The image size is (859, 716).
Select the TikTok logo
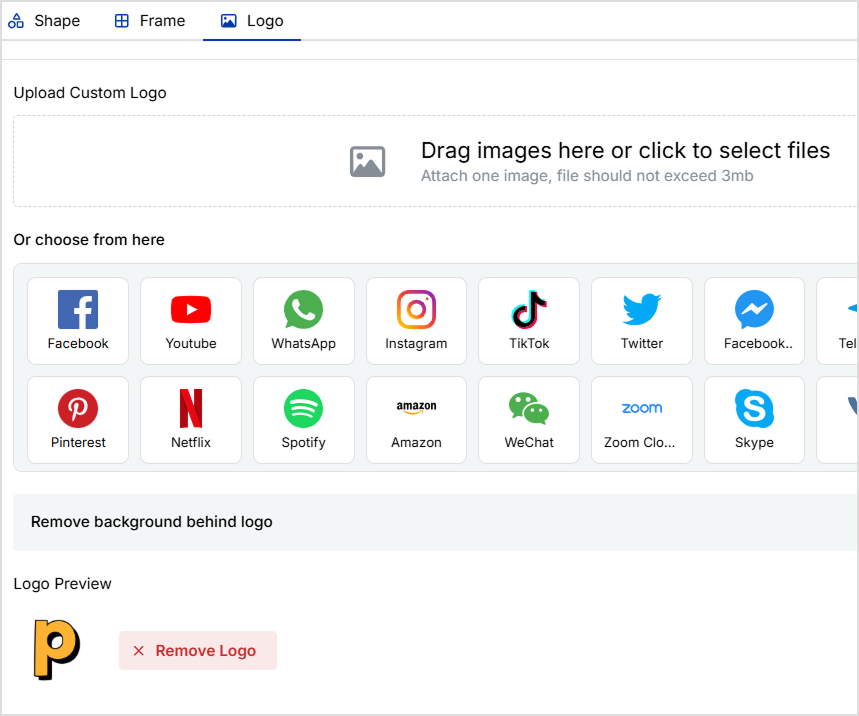pyautogui.click(x=529, y=320)
